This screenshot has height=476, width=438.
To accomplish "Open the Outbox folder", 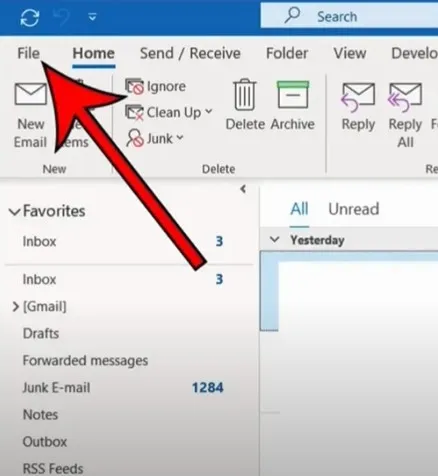I will pyautogui.click(x=45, y=442).
